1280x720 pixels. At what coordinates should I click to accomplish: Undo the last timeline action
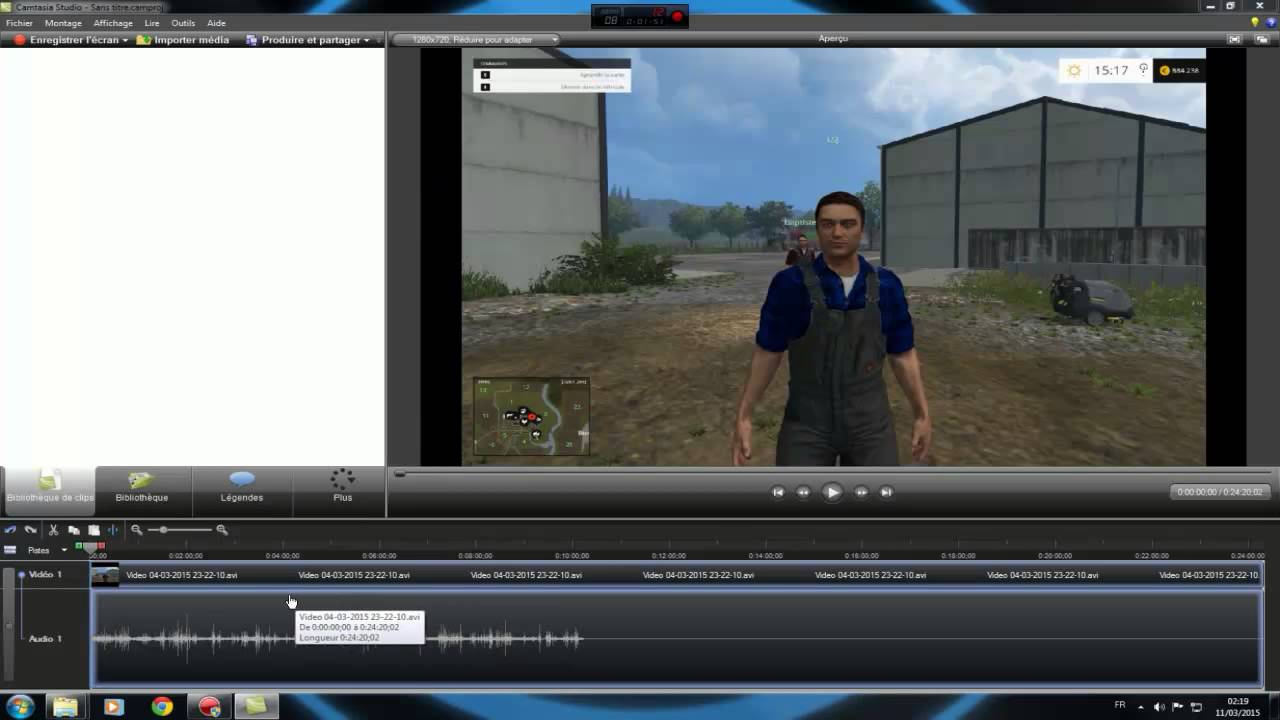pos(10,530)
